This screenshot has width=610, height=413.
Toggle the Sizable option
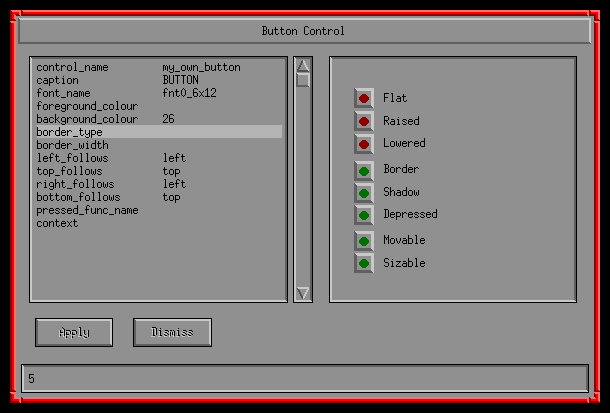[x=364, y=263]
